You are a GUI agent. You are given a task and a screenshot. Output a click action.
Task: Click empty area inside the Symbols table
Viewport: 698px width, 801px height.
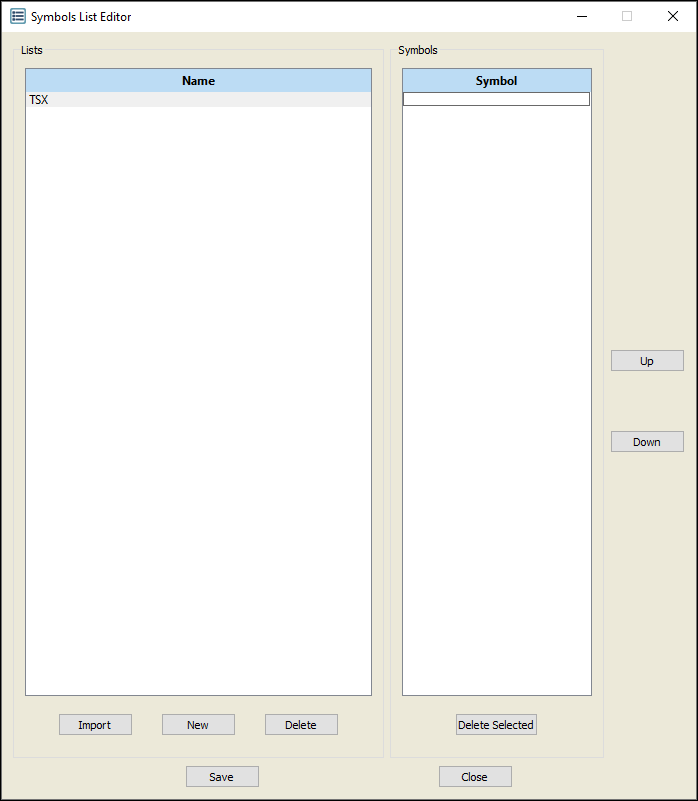[x=496, y=400]
